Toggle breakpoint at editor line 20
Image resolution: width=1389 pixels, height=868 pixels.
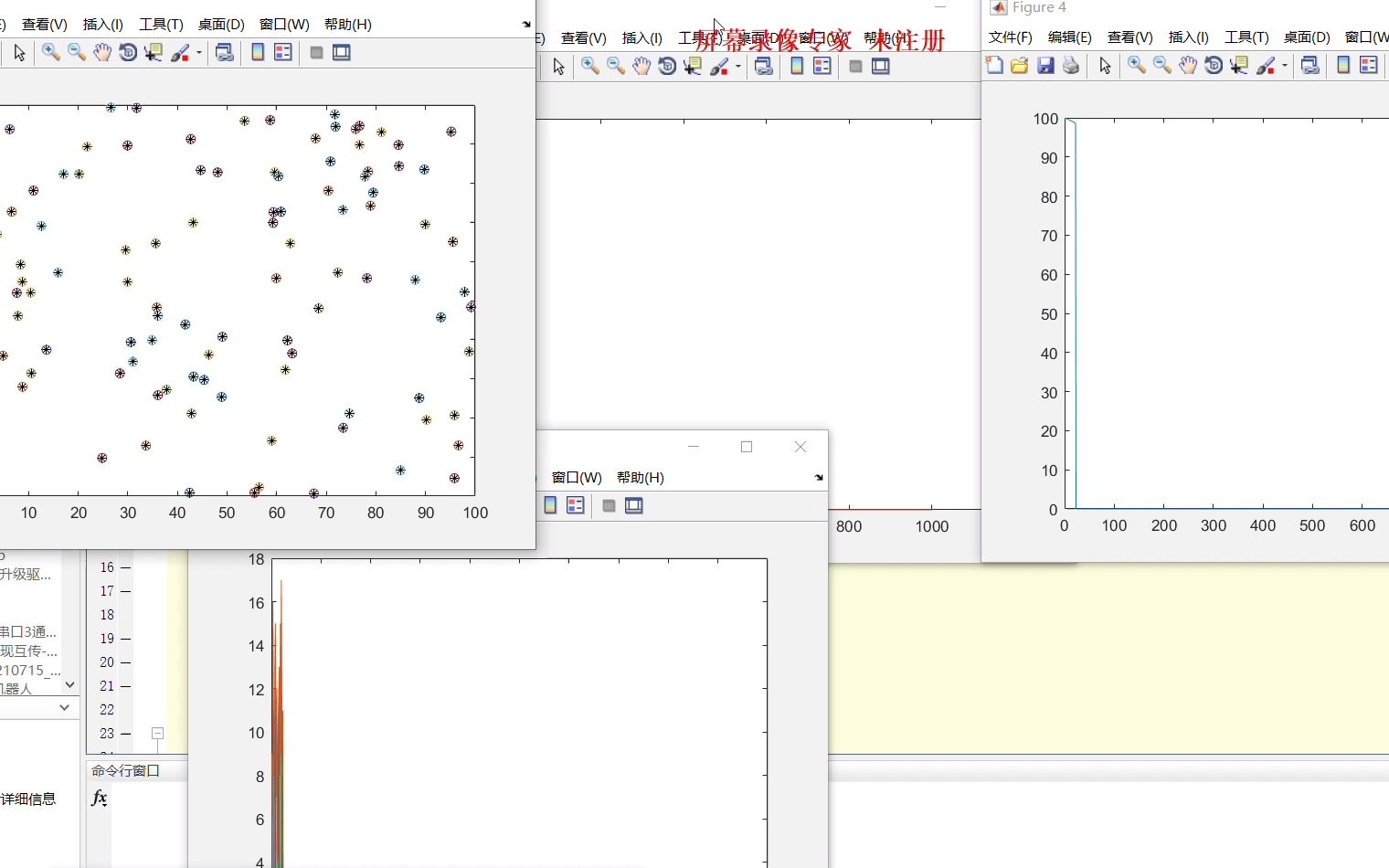pos(126,662)
